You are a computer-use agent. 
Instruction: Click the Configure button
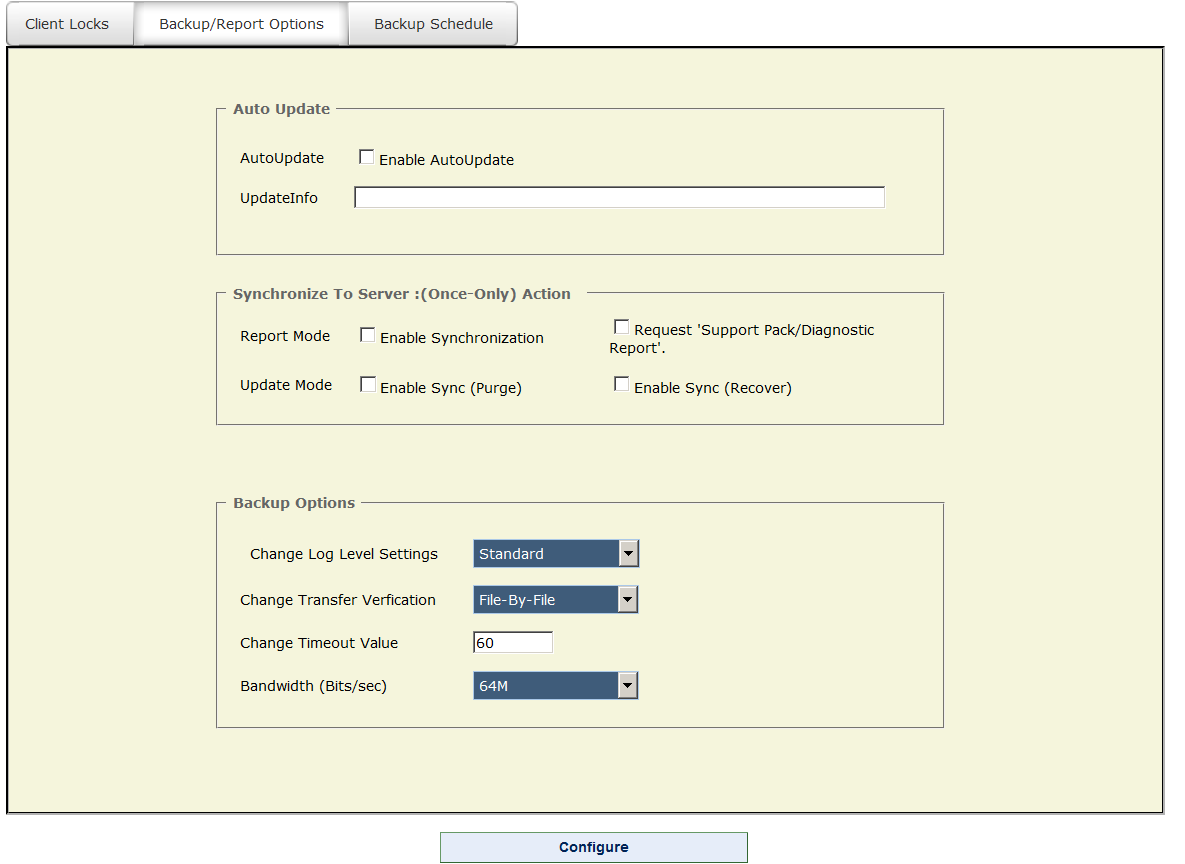click(594, 847)
